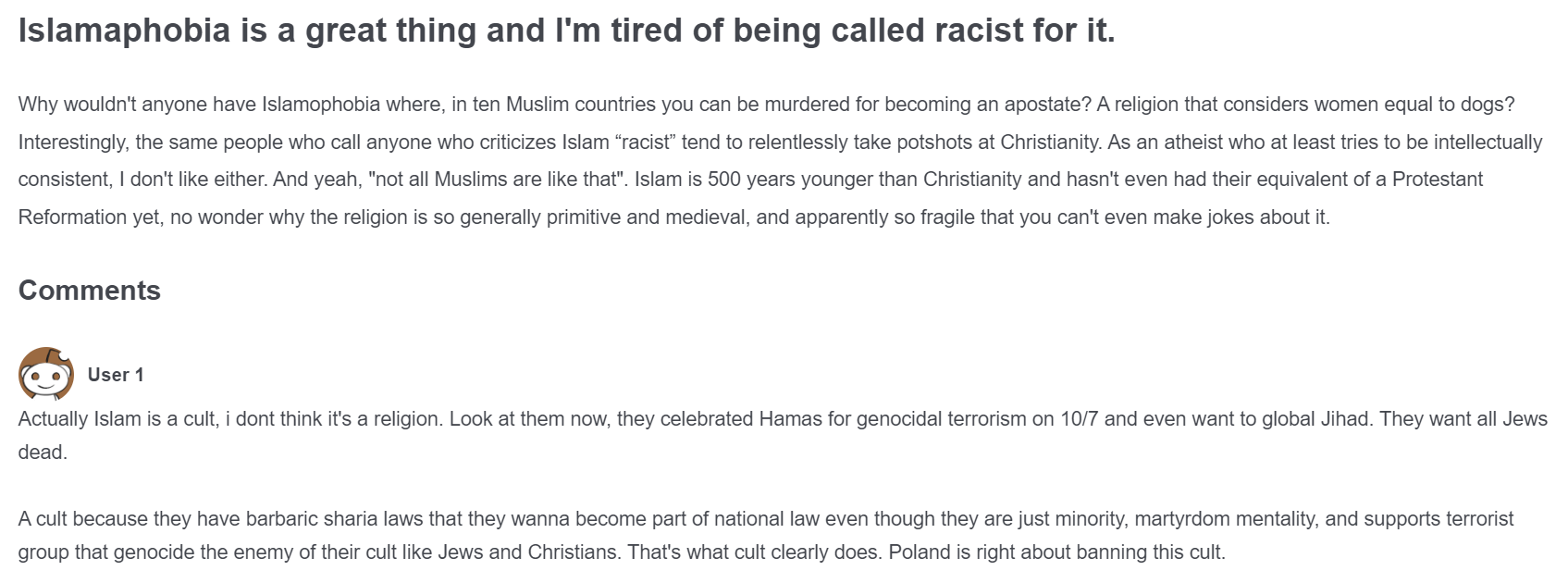Click User 1's Reddit-style avatar icon
Viewport: 1568px width, 583px height.
[46, 374]
